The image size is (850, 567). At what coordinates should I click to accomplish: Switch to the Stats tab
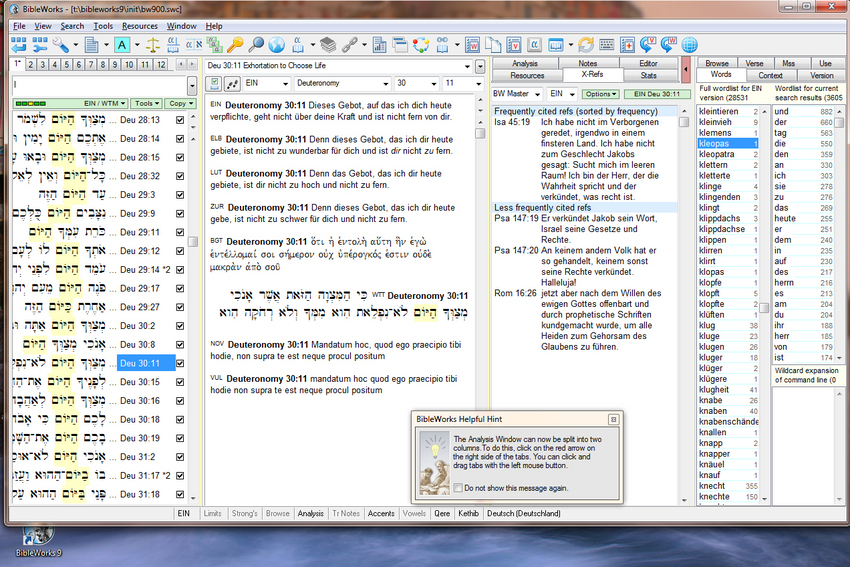648,75
